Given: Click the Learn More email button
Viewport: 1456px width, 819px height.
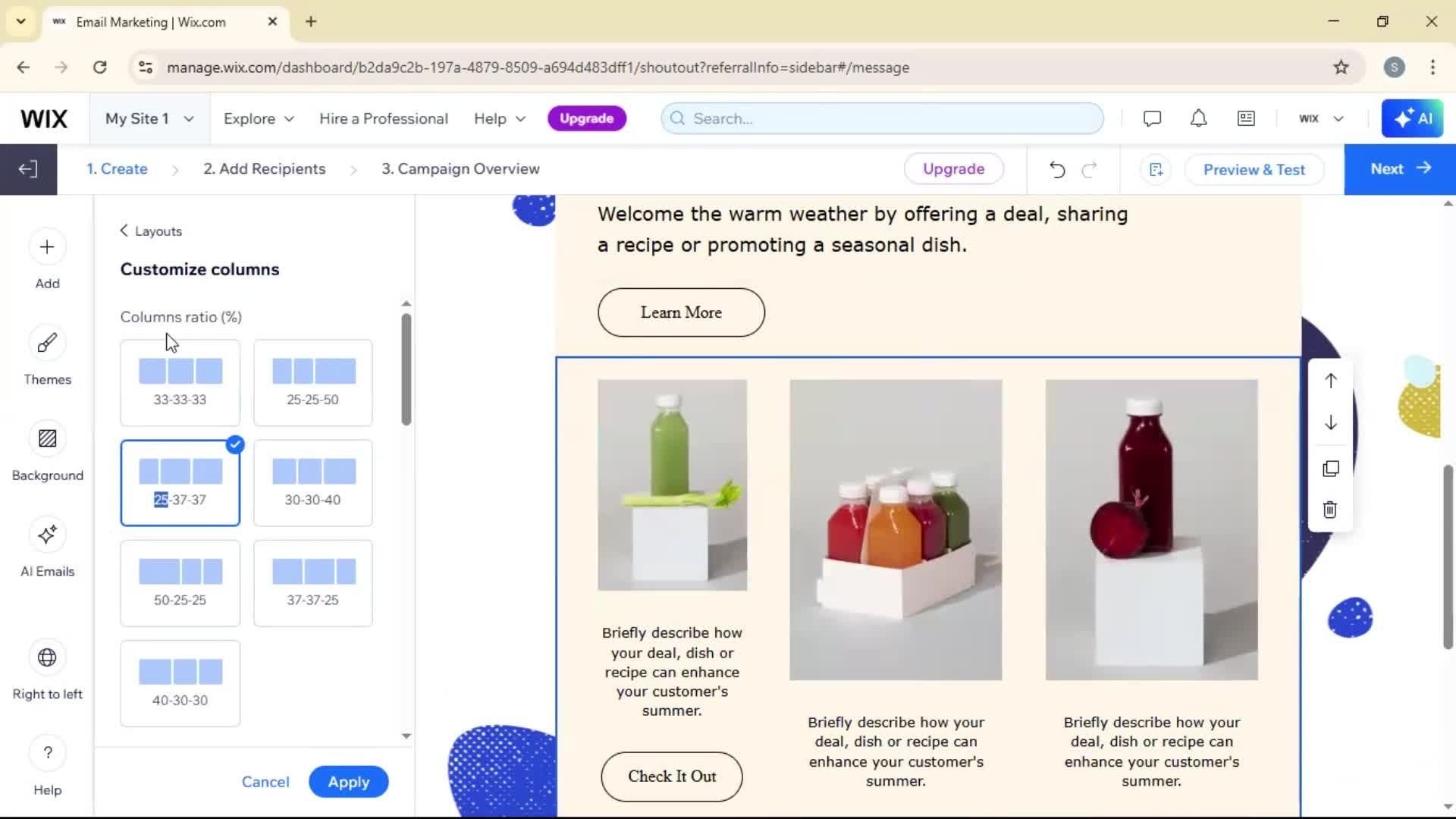Looking at the screenshot, I should (681, 312).
